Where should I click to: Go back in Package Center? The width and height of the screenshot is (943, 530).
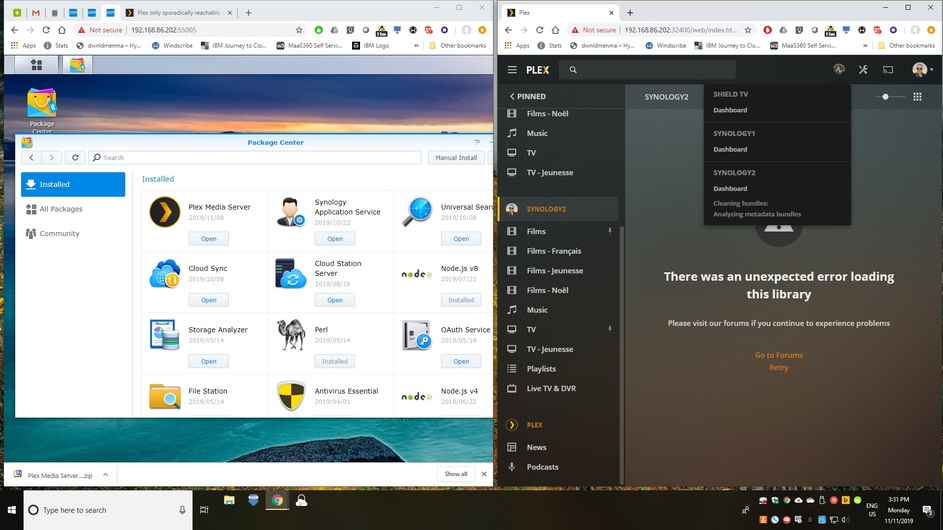[31, 158]
